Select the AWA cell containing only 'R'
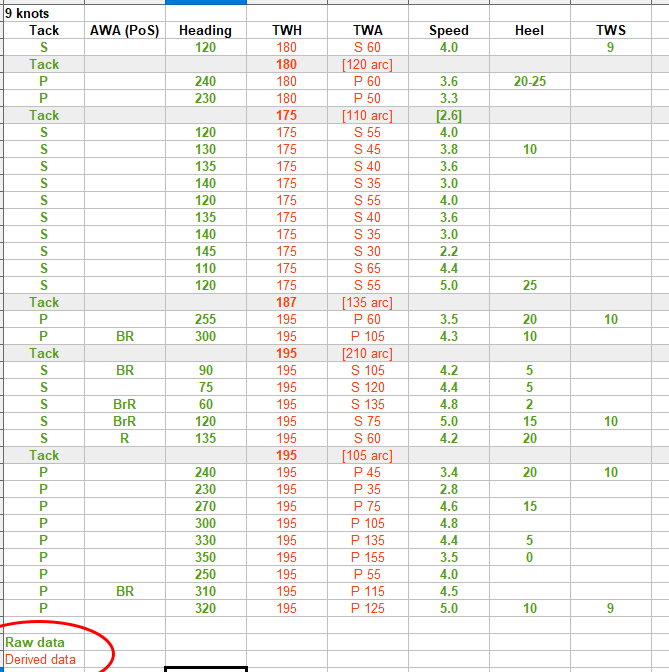 tap(125, 438)
